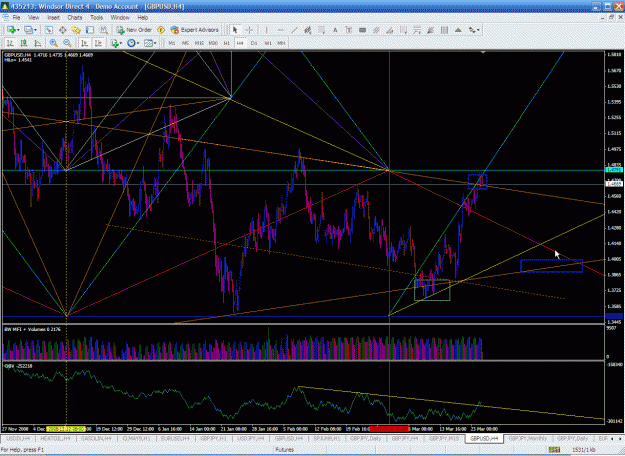
Task: Switch timeframe to D1
Action: tap(254, 43)
